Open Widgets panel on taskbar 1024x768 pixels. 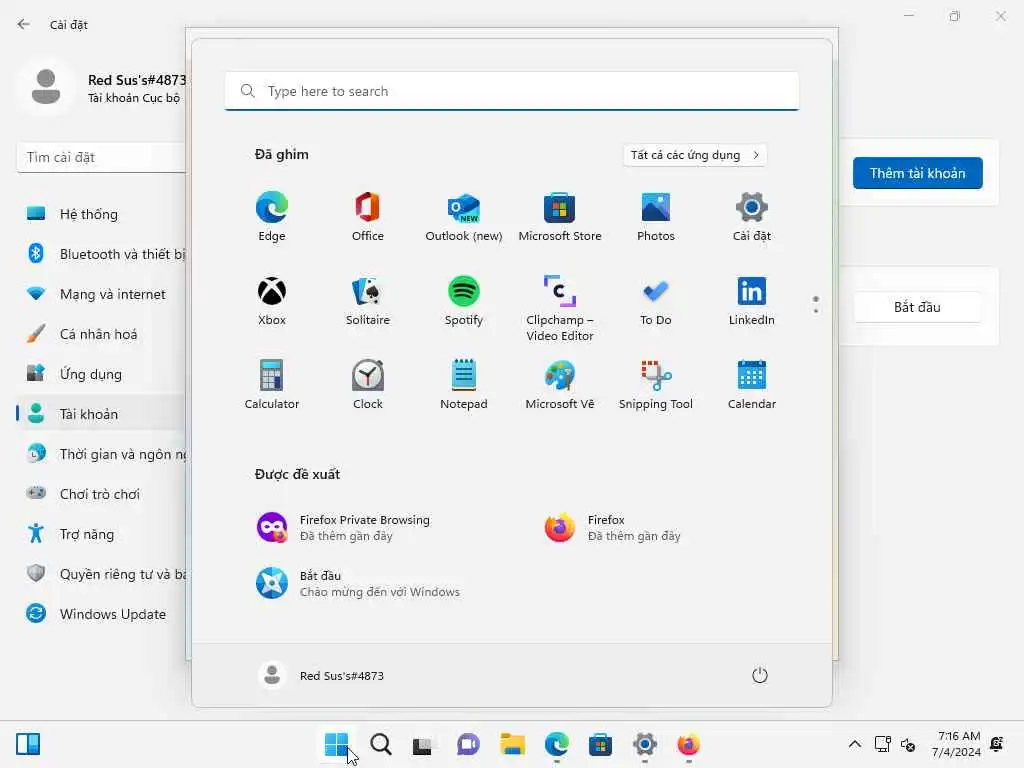tap(28, 744)
